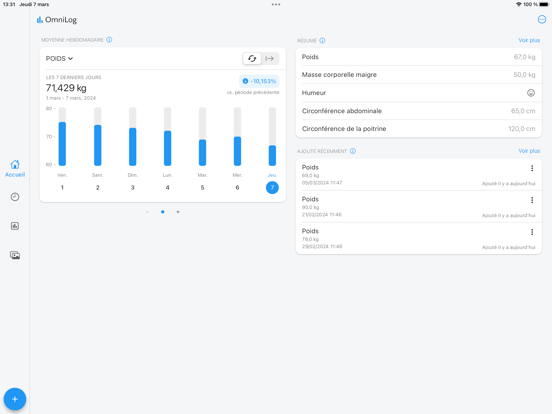This screenshot has width=552, height=414.
Task: Open the photo gallery icon in sidebar
Action: [x=15, y=255]
